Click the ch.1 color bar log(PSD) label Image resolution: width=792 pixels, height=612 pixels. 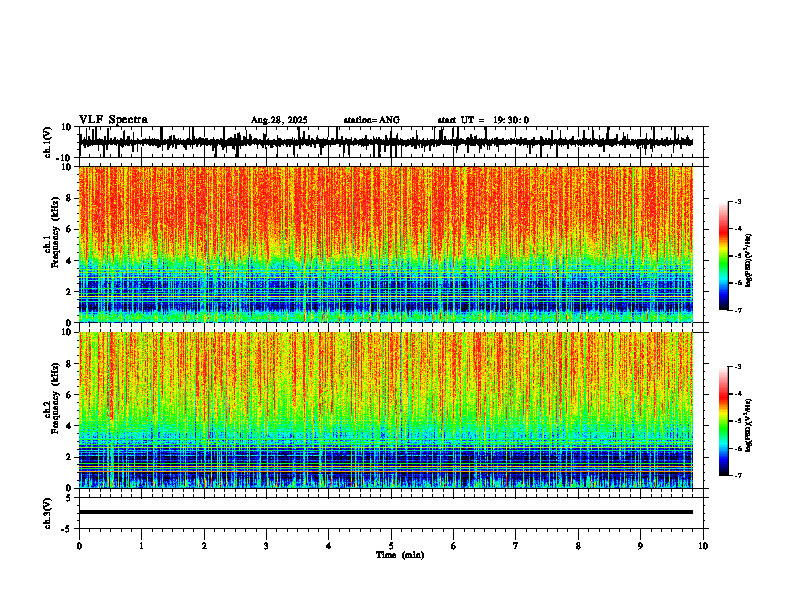(748, 261)
